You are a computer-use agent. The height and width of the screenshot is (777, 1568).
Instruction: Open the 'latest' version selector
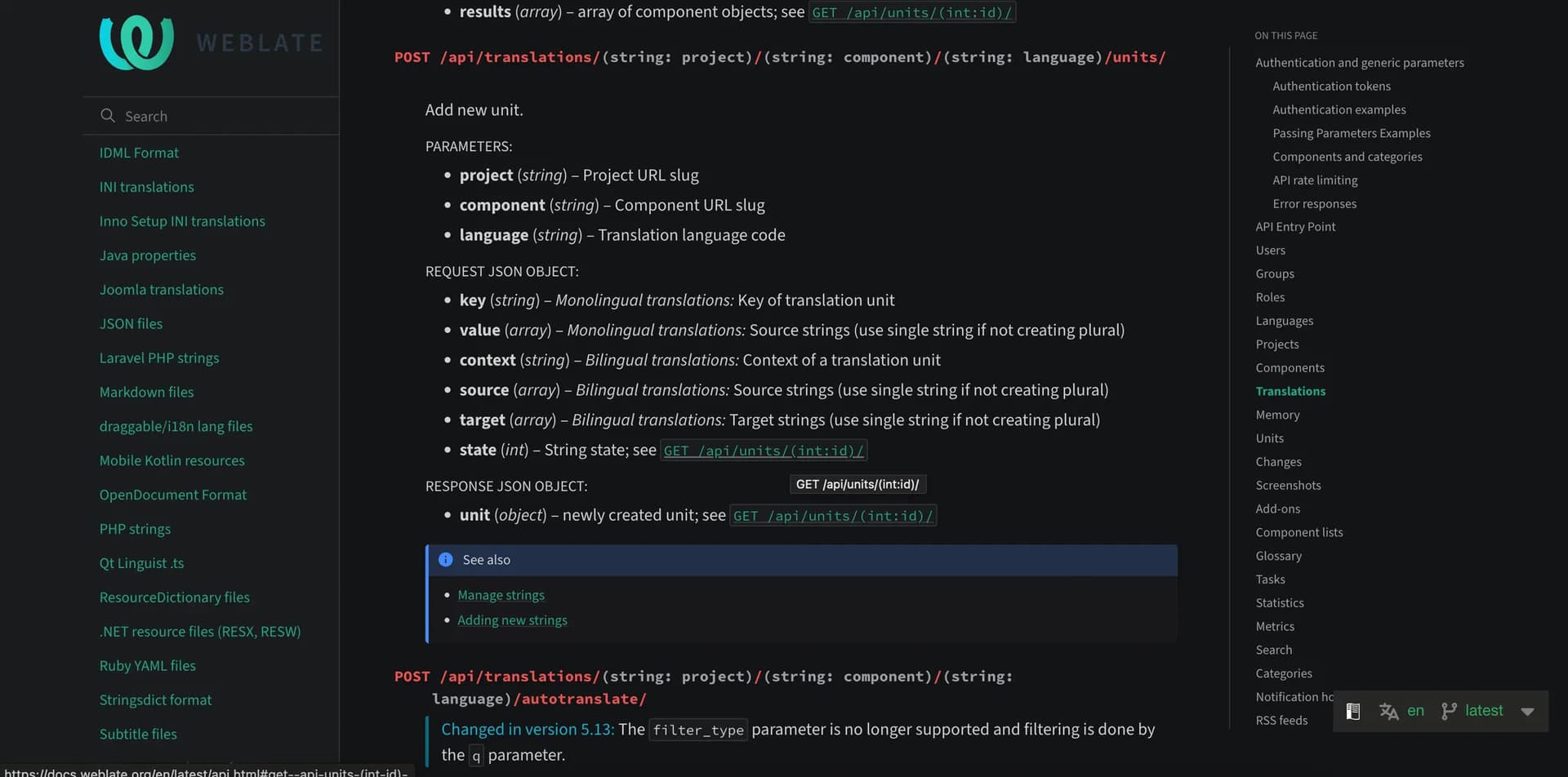point(1483,711)
